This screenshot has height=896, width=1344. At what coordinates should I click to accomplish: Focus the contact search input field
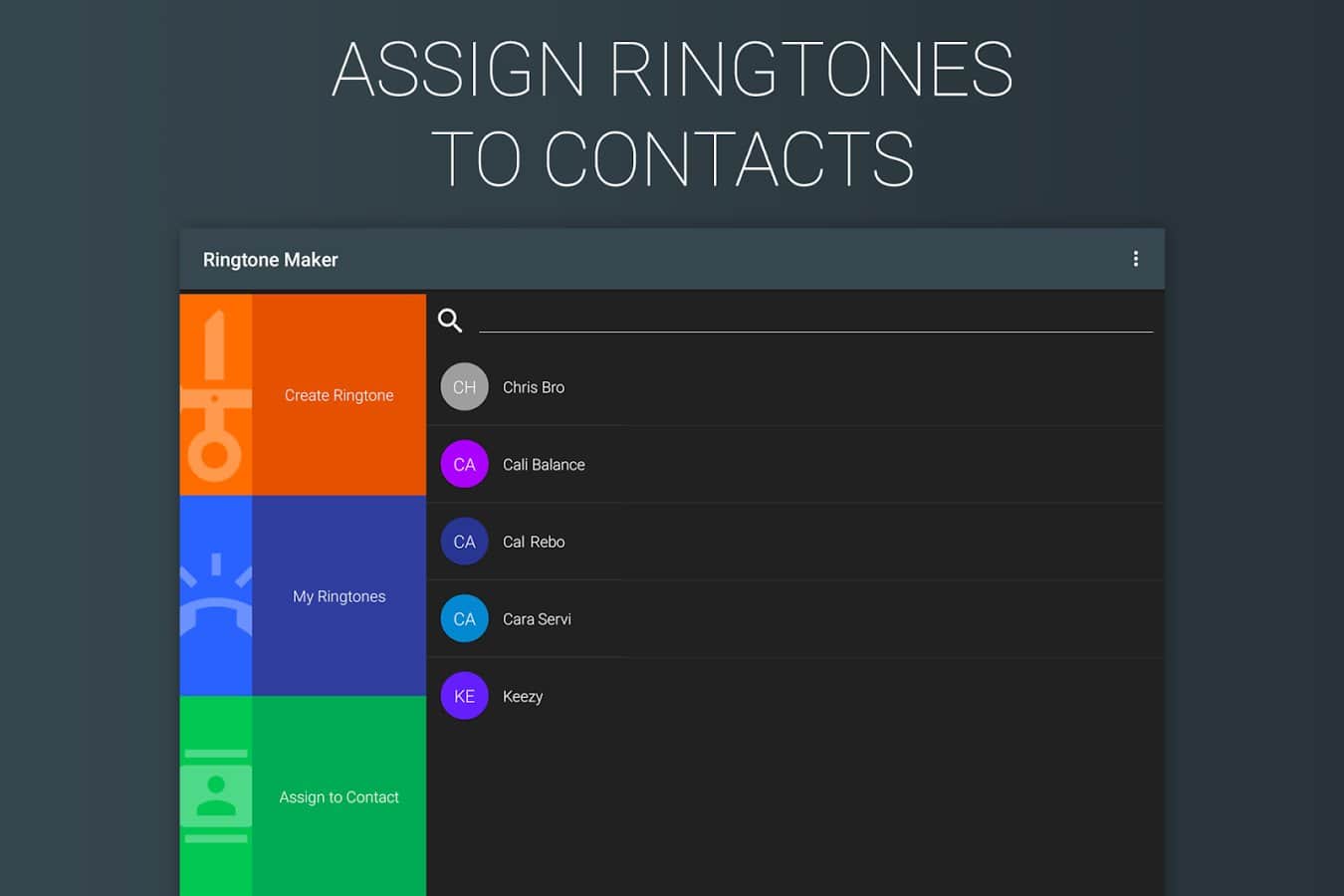coord(814,319)
